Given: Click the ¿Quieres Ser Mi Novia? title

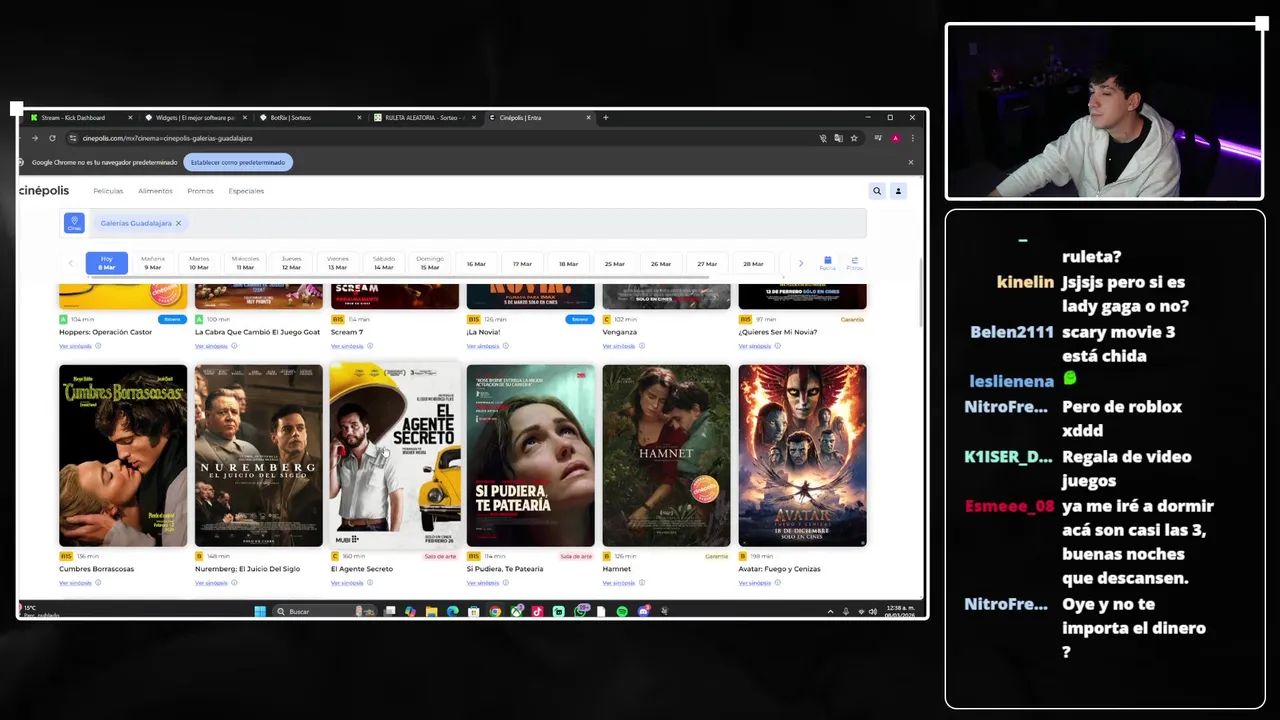Looking at the screenshot, I should tap(778, 332).
